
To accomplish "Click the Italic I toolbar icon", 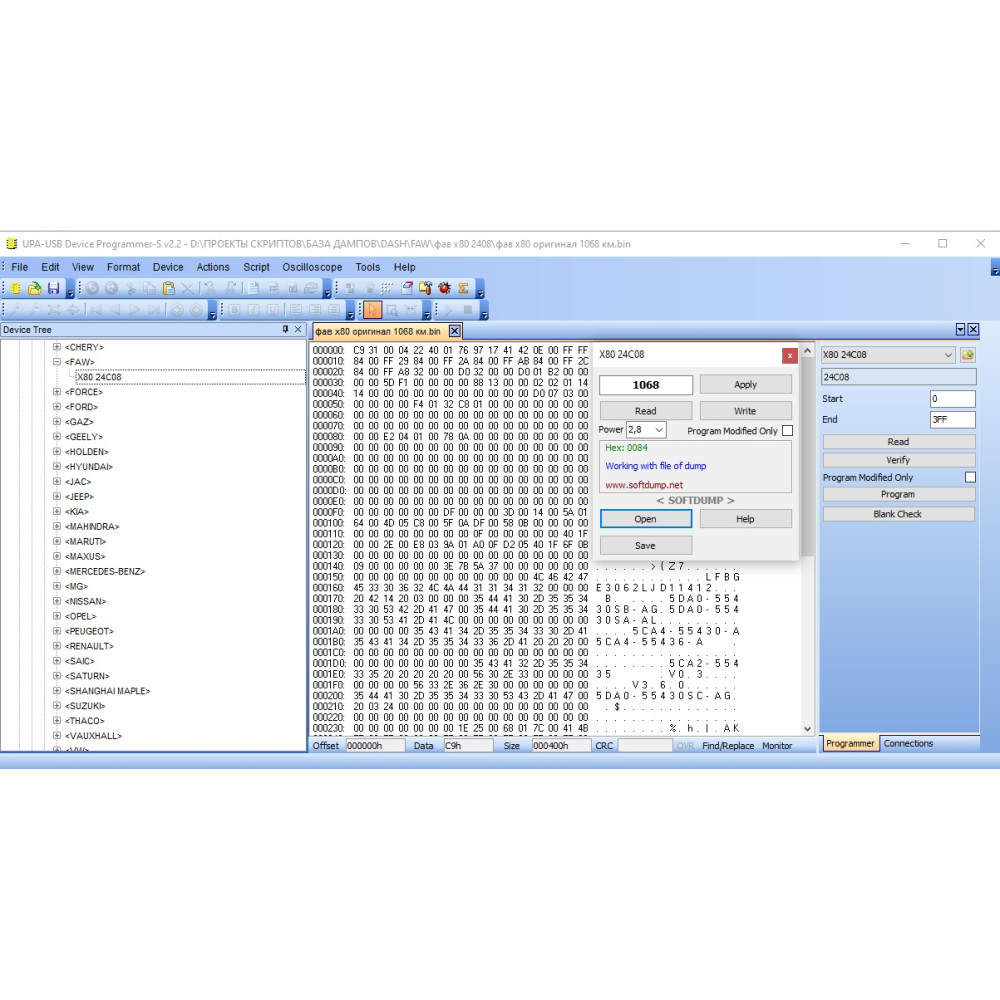I will [254, 310].
